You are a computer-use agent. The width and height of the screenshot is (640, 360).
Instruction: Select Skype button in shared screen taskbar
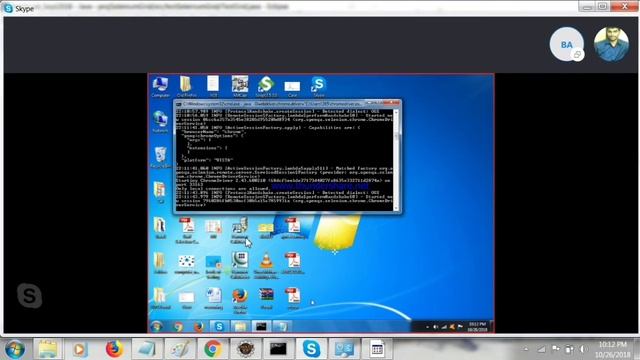tap(219, 327)
